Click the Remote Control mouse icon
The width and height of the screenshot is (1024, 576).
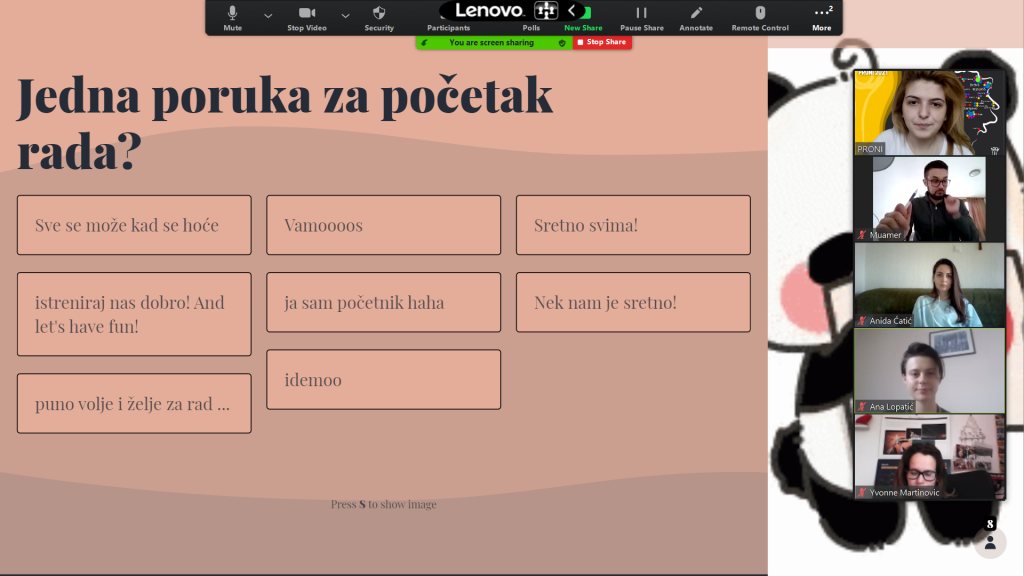pyautogui.click(x=760, y=16)
